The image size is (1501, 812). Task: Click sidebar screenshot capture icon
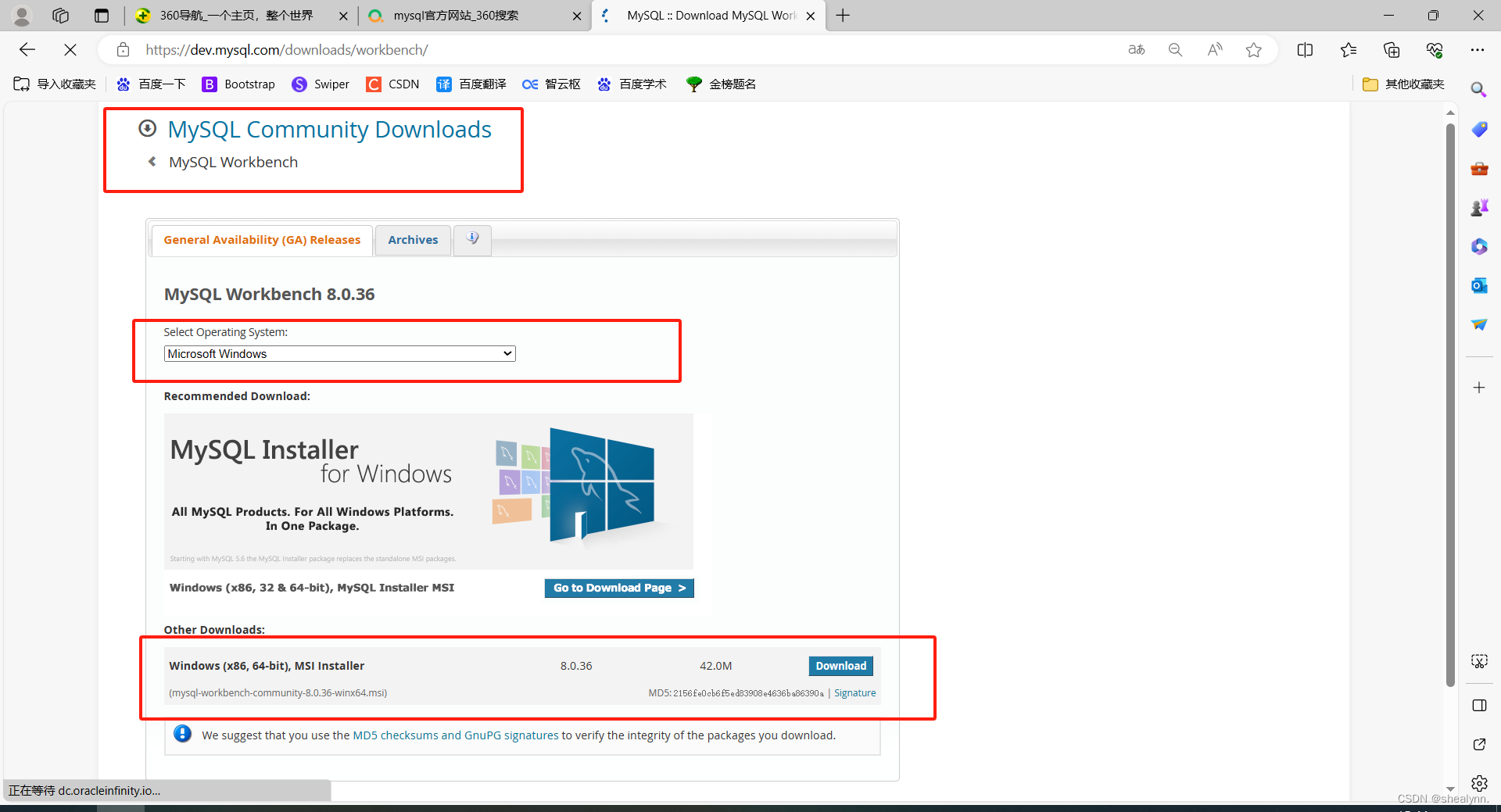click(x=1479, y=661)
